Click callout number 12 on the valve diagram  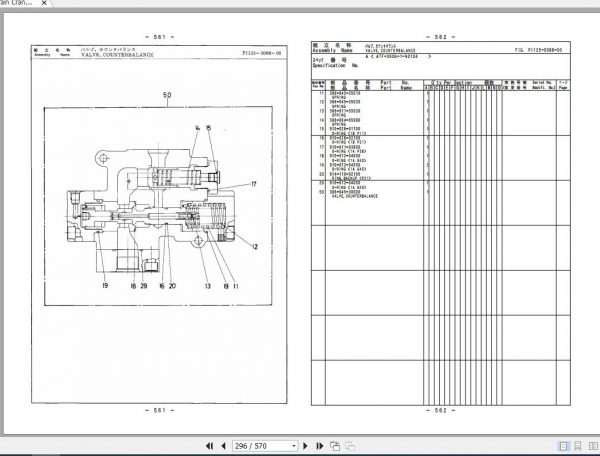[x=255, y=247]
